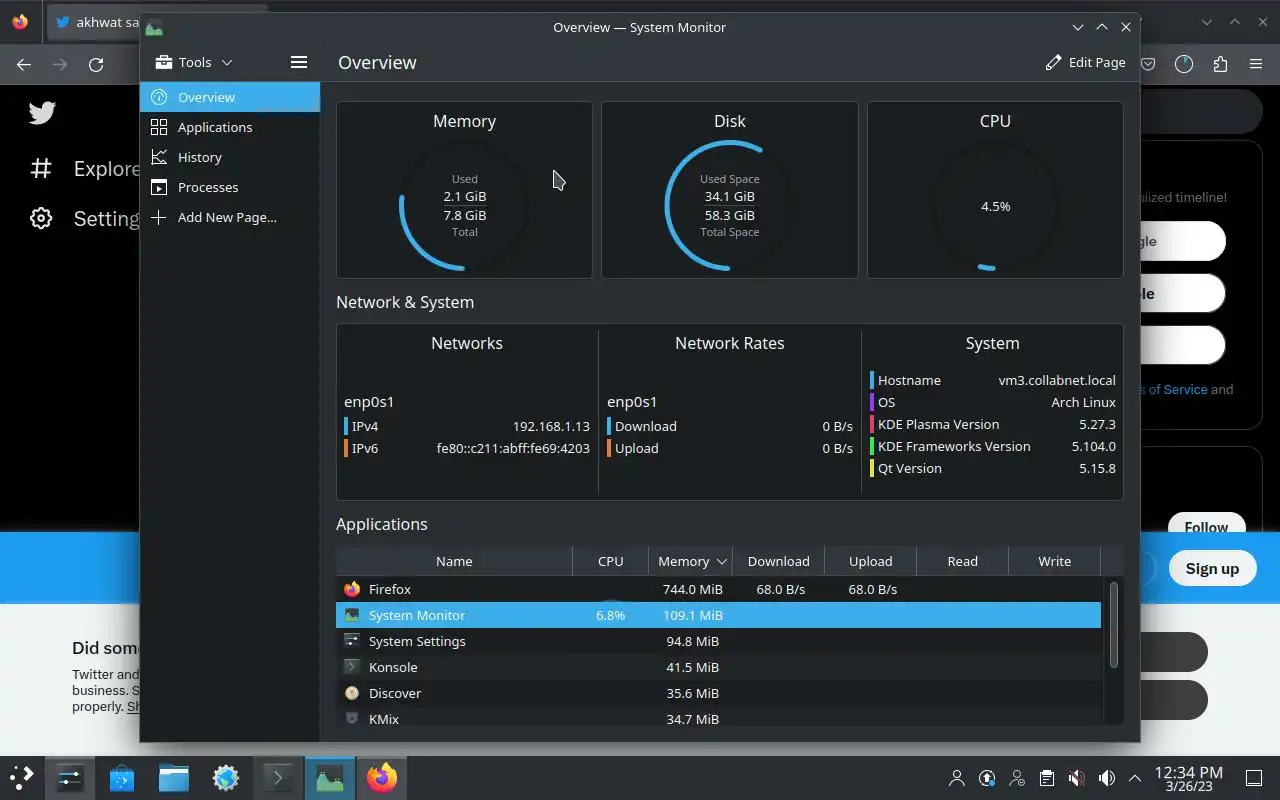Screen dimensions: 1280x800
Task: Open the clipboard tray icon
Action: [1046, 777]
